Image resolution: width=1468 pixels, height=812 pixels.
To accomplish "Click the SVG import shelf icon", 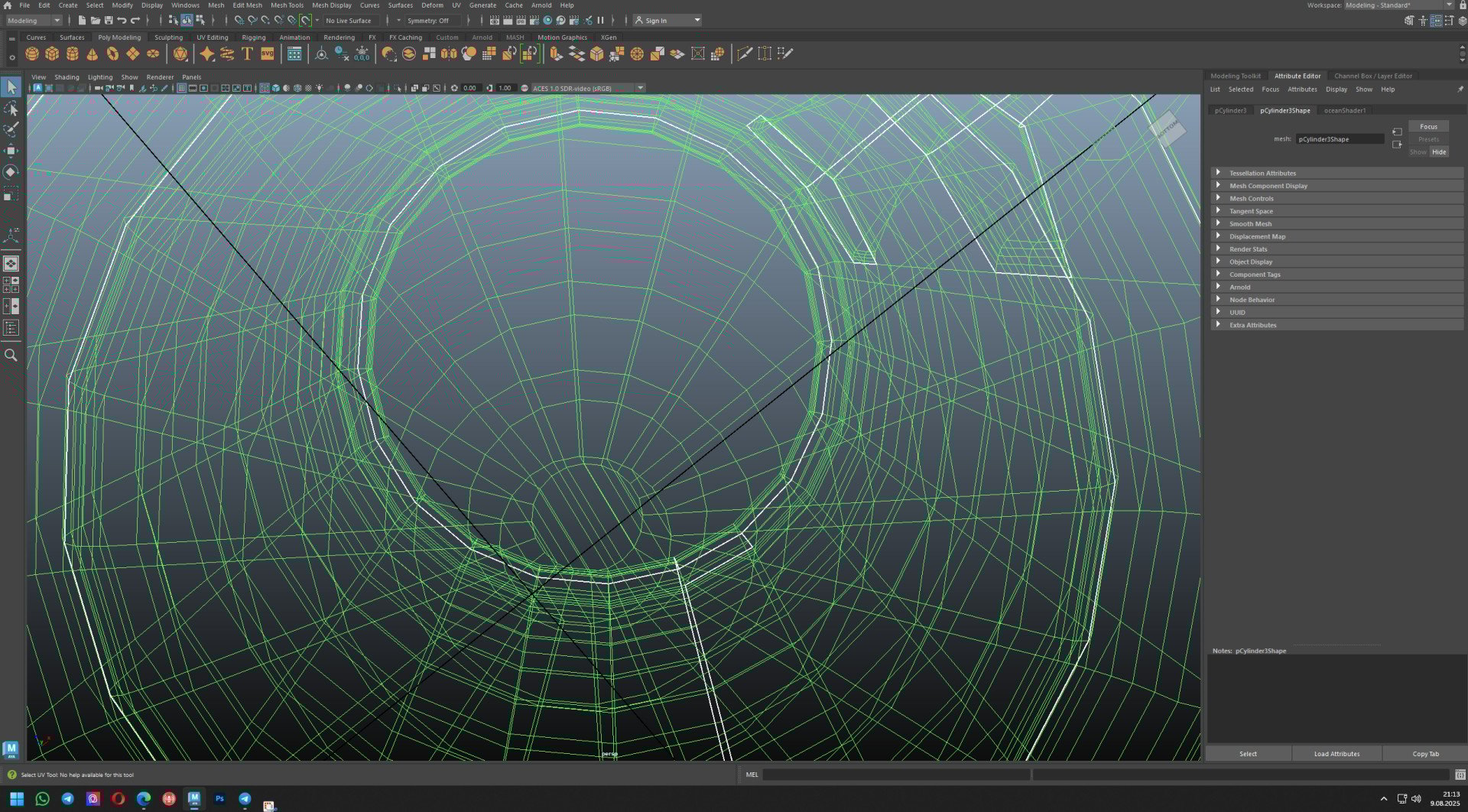I will point(268,54).
